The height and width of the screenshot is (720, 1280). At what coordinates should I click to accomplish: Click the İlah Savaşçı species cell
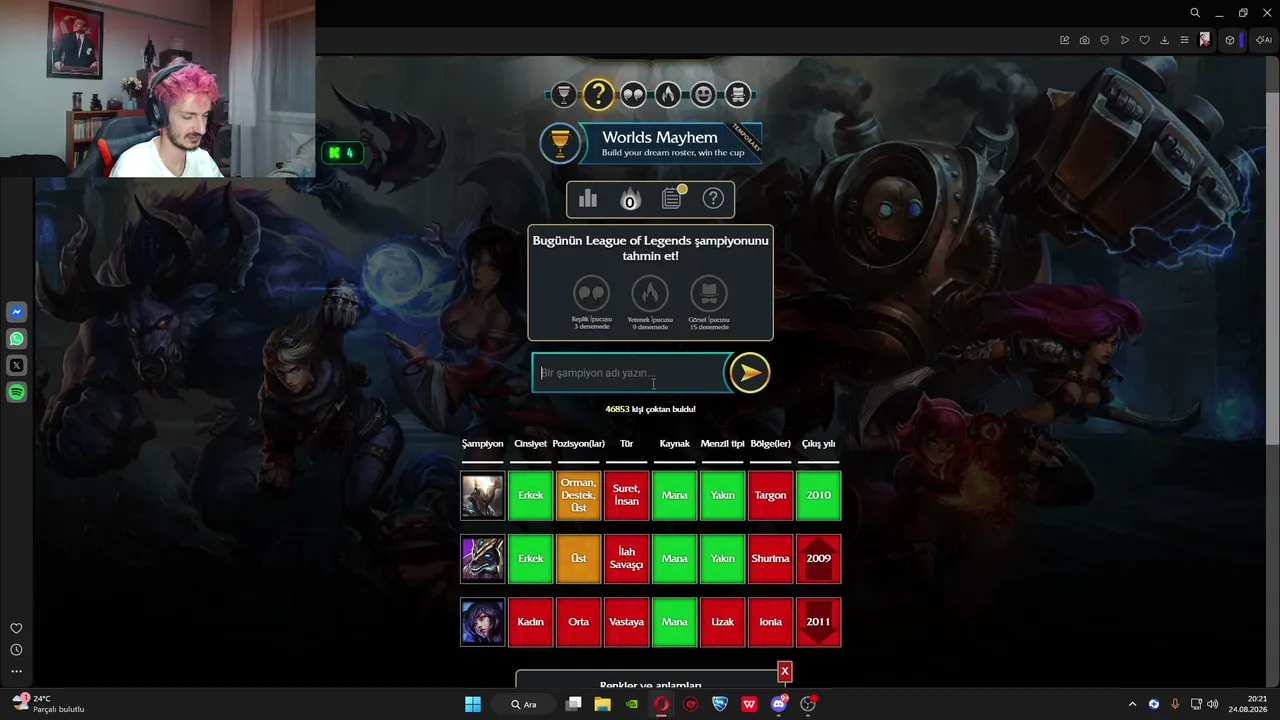(x=626, y=559)
